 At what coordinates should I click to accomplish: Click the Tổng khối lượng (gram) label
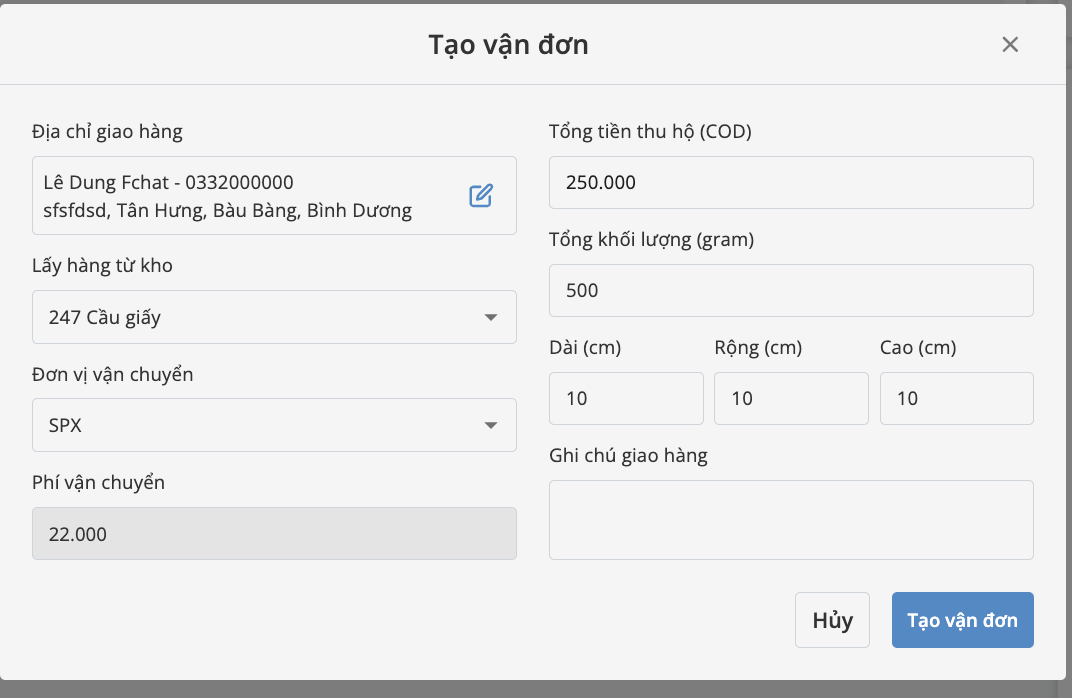(651, 239)
